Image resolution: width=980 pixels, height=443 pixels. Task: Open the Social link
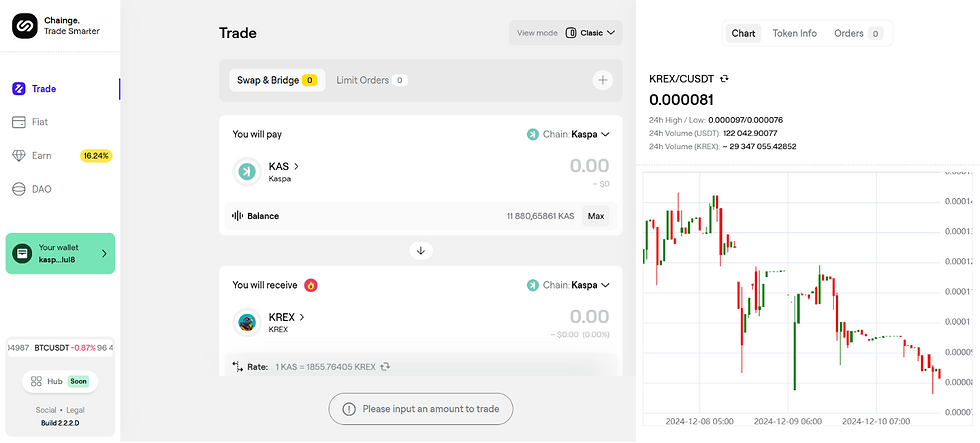[46, 410]
